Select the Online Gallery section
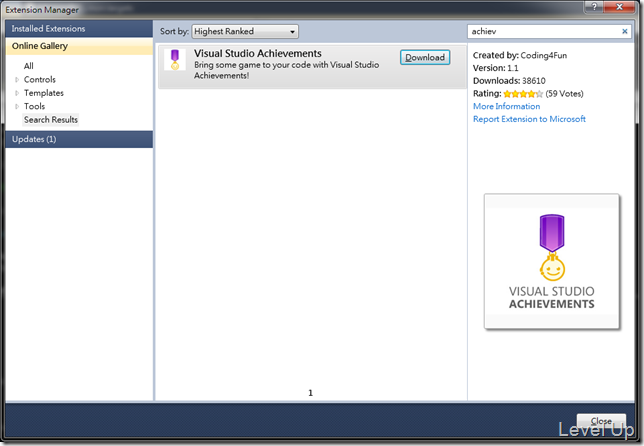644x446 pixels. coord(79,46)
